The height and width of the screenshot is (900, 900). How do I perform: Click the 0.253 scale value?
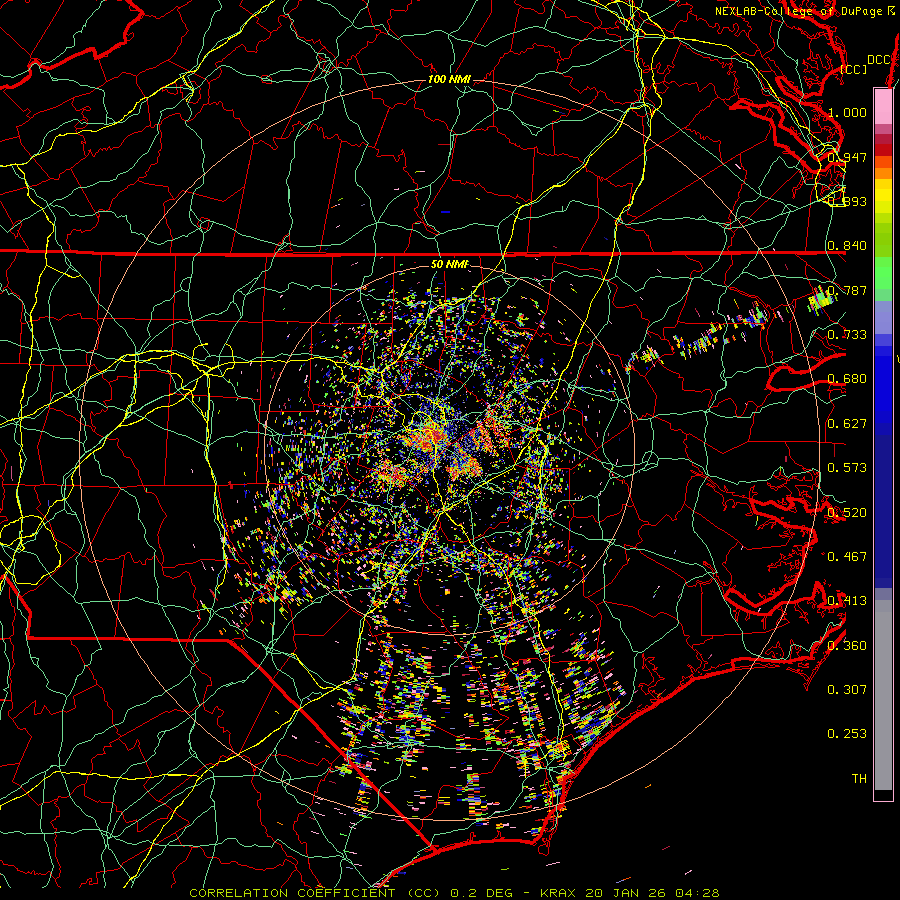[x=847, y=734]
